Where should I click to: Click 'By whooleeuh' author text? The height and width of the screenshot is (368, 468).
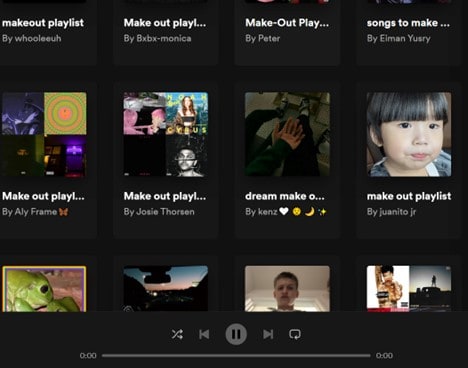pos(32,38)
